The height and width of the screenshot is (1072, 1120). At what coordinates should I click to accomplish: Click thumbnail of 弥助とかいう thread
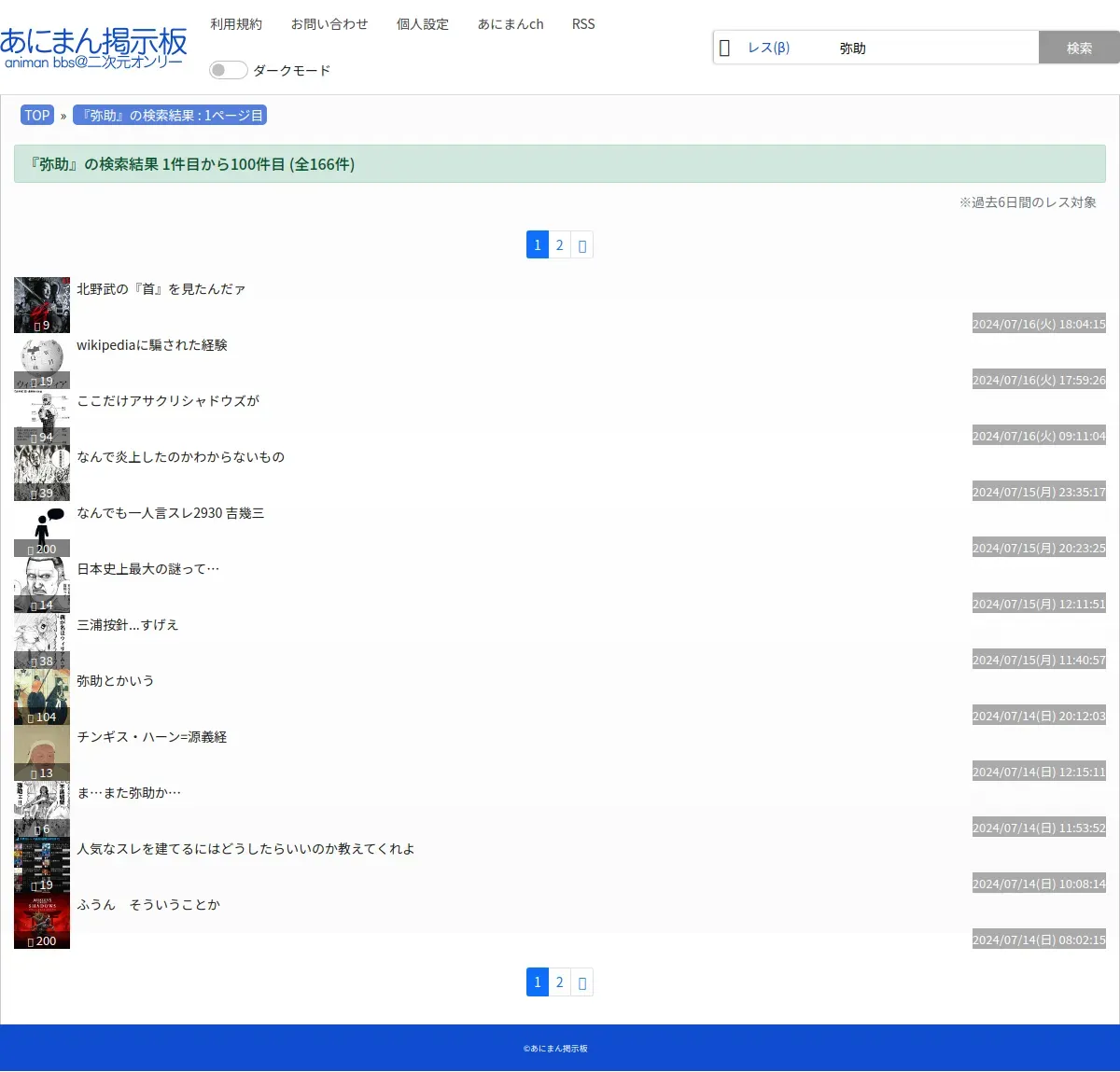point(42,697)
